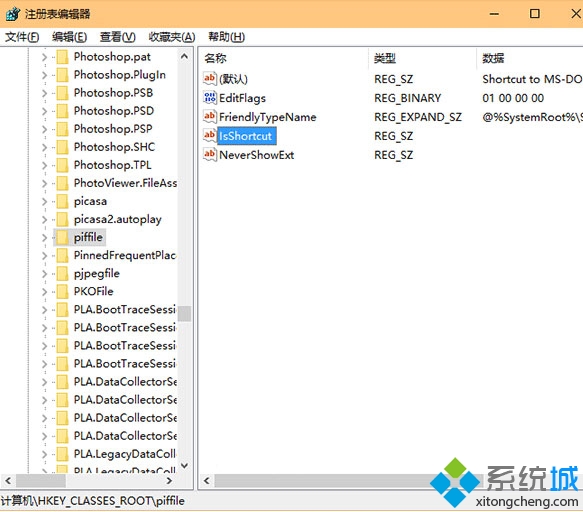Click the folder icon next to PLA.LegacyDataColl

click(x=62, y=454)
